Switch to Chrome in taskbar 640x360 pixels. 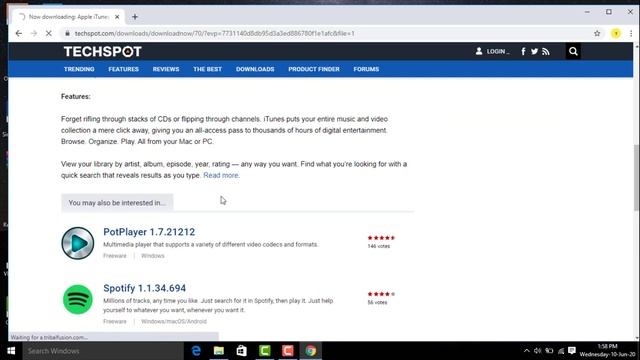(x=311, y=351)
